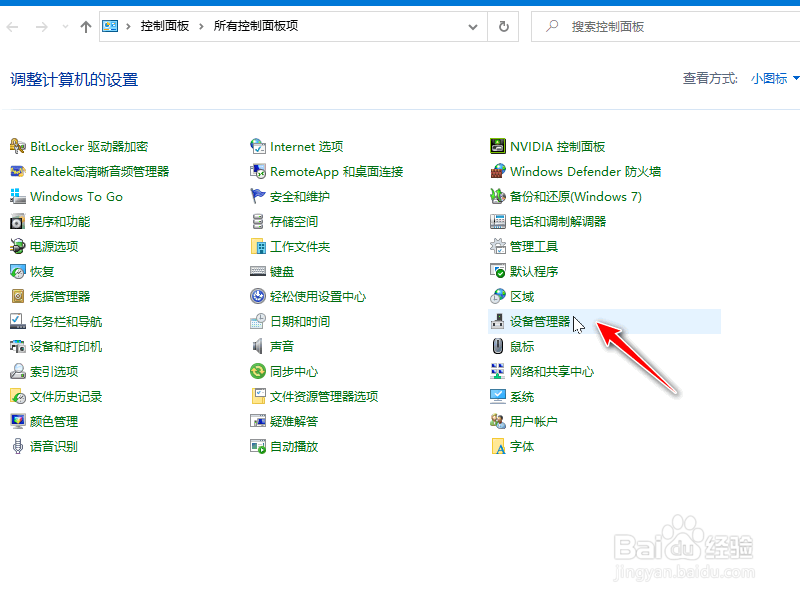The width and height of the screenshot is (800, 600).
Task: Open 系统 link
Action: [522, 396]
